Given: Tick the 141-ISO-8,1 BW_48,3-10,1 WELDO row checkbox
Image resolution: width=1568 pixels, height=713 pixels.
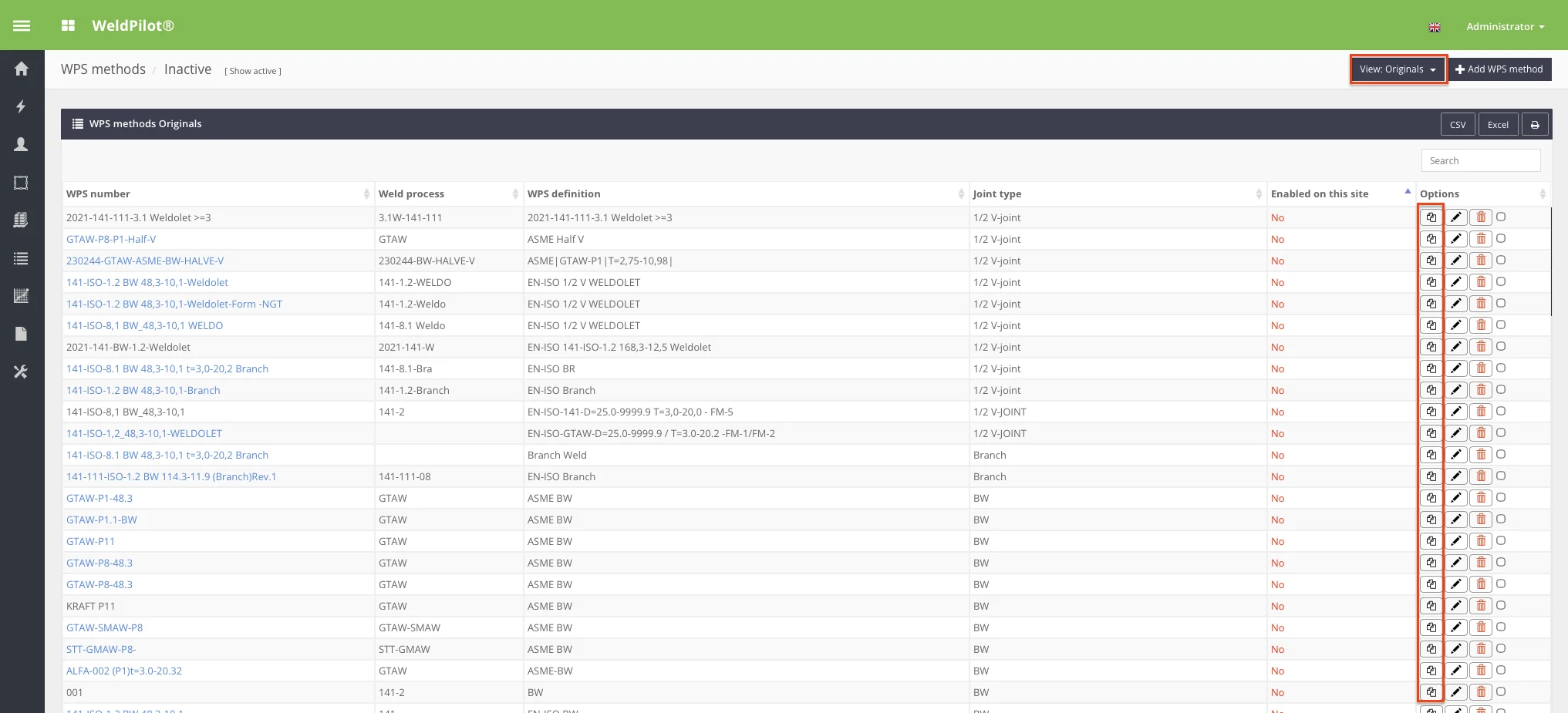Looking at the screenshot, I should 1501,325.
